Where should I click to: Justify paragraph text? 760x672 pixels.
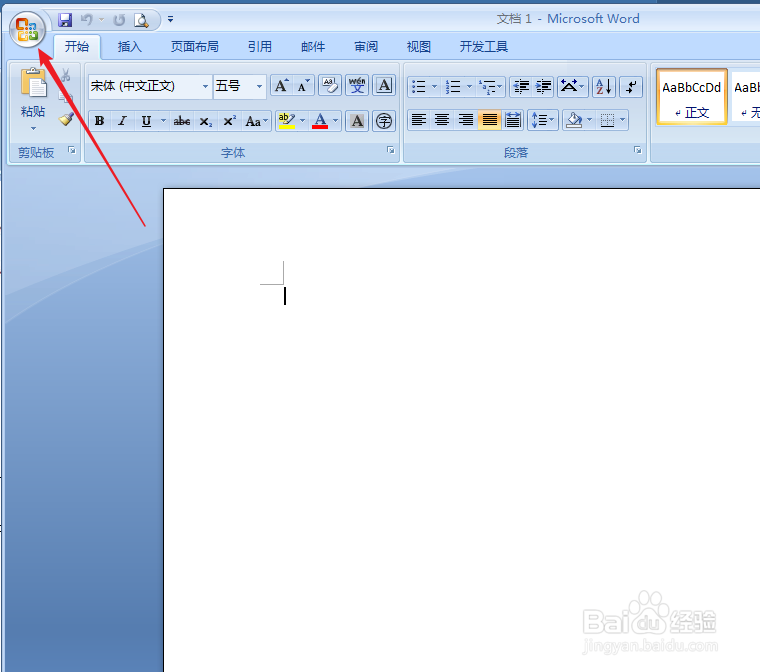(x=489, y=120)
